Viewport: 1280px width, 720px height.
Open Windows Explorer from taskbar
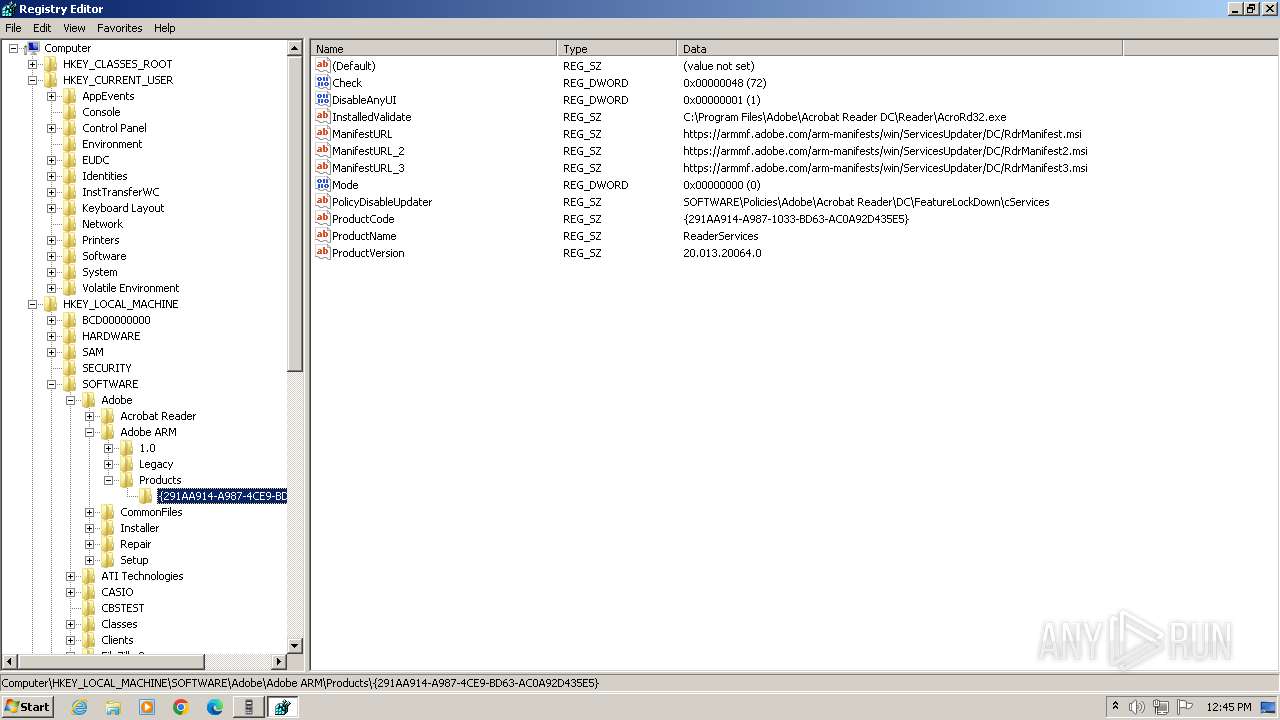pos(113,707)
